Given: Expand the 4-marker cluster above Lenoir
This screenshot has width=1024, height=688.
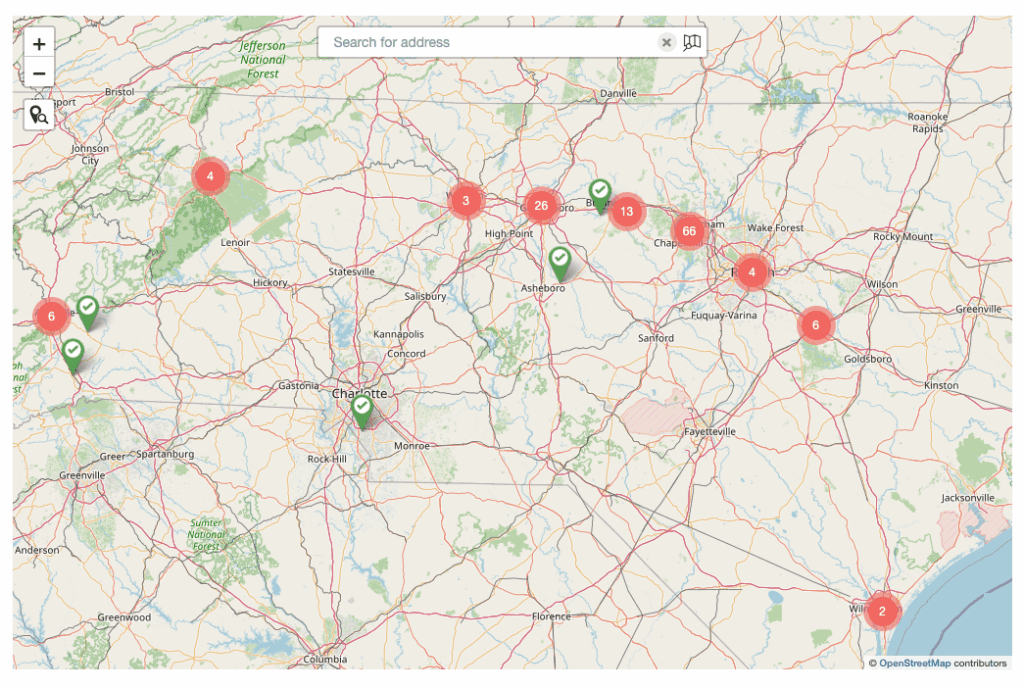Looking at the screenshot, I should pyautogui.click(x=210, y=176).
